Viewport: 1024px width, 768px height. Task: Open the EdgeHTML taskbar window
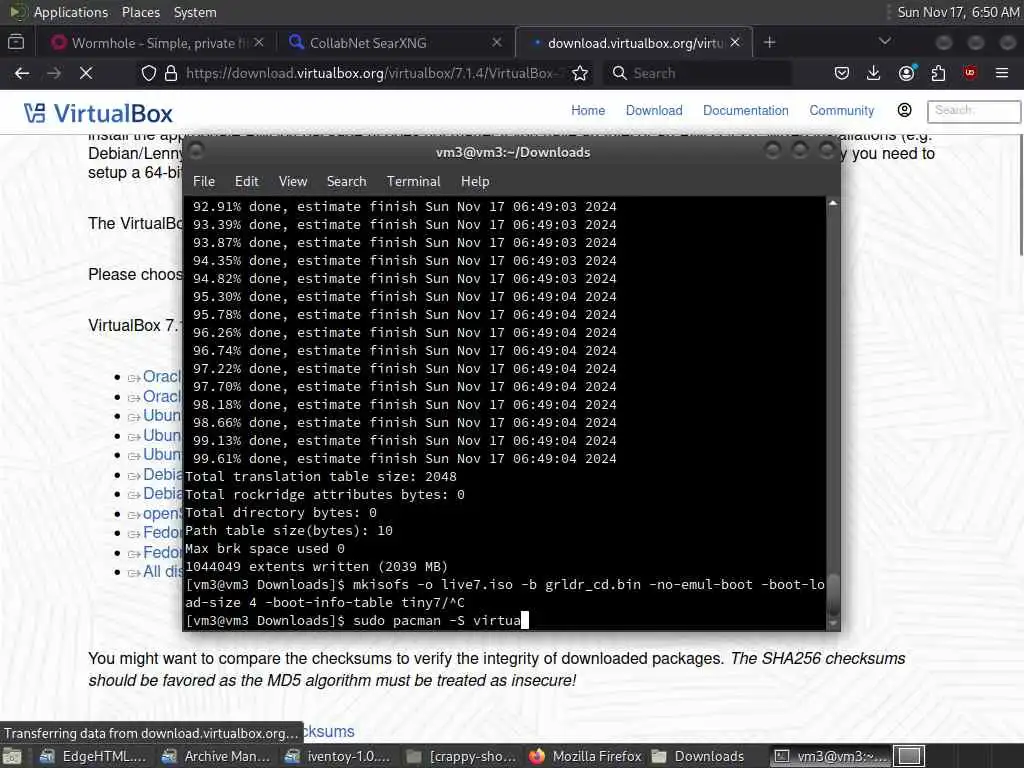[x=93, y=756]
